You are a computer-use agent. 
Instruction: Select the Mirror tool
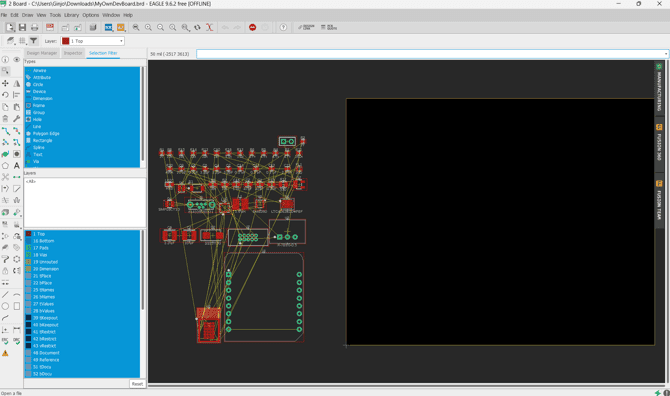click(17, 83)
